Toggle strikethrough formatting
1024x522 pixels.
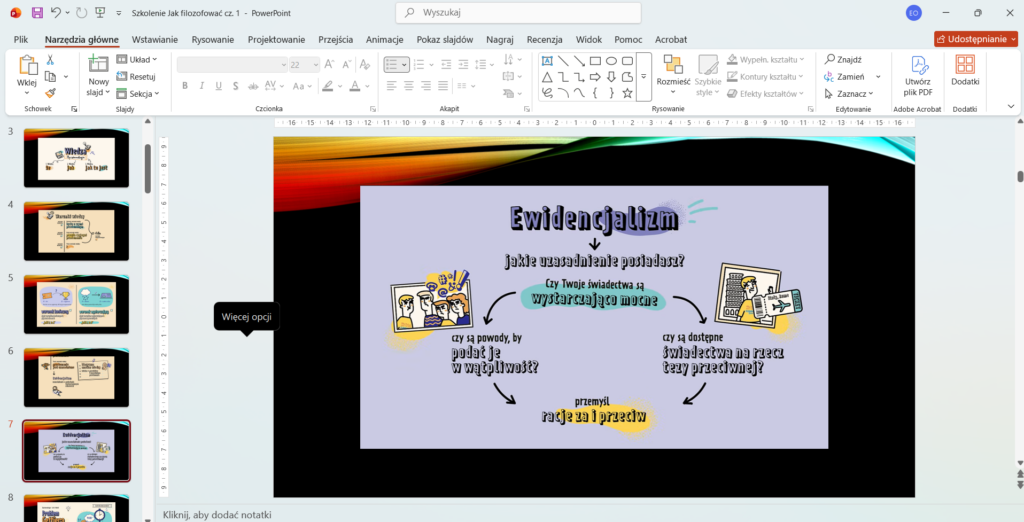(252, 86)
